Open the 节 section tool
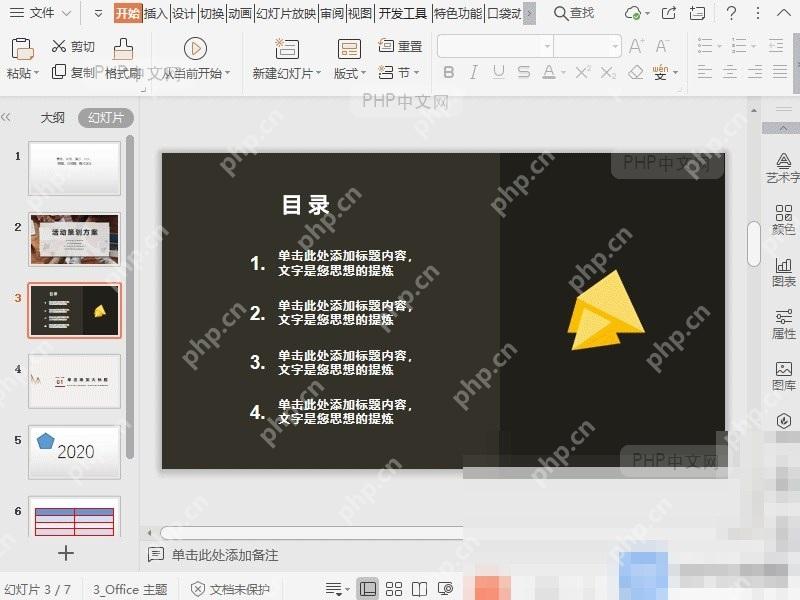This screenshot has width=800, height=600. (398, 72)
